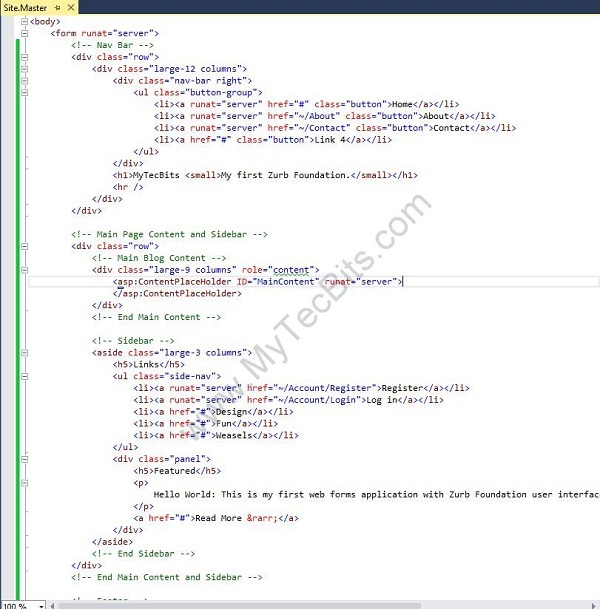
Task: Click the Sidebar comment line
Action: click(133, 341)
